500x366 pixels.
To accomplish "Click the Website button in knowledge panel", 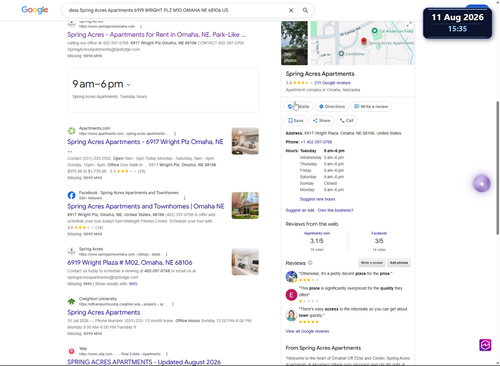I will click(298, 106).
